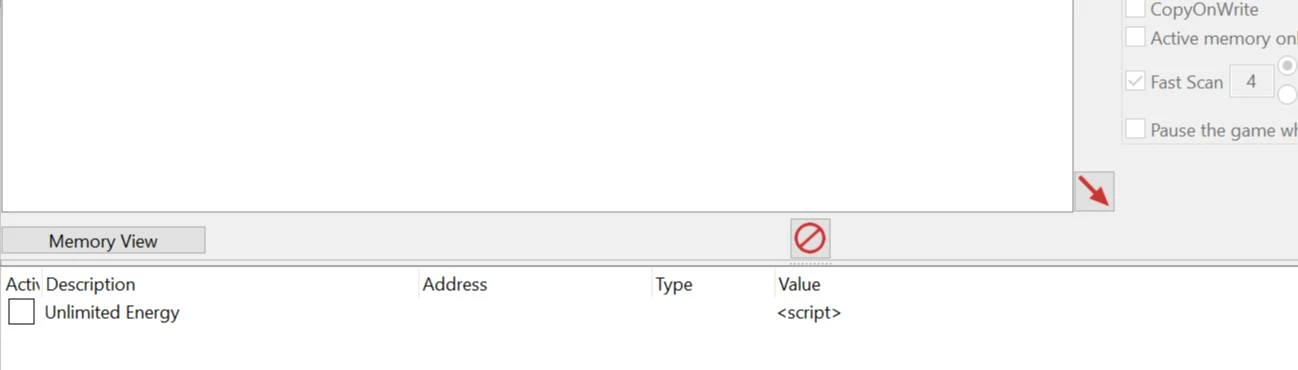Activate the Unlimited Energy script checkbox
The height and width of the screenshot is (370, 1298).
[21, 312]
